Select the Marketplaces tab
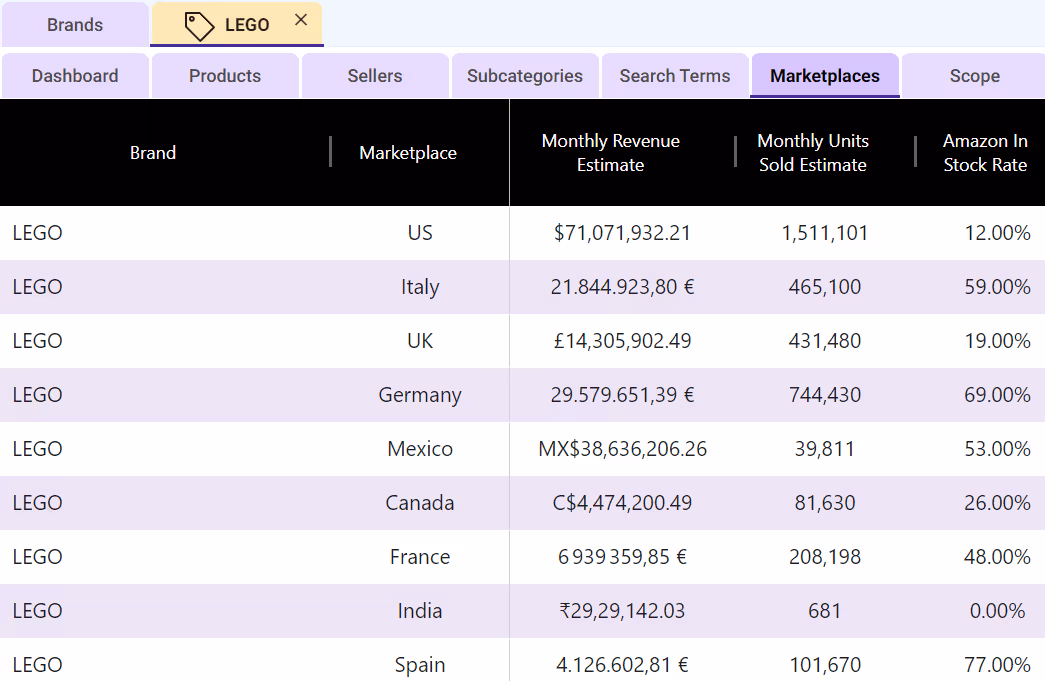 (x=825, y=76)
